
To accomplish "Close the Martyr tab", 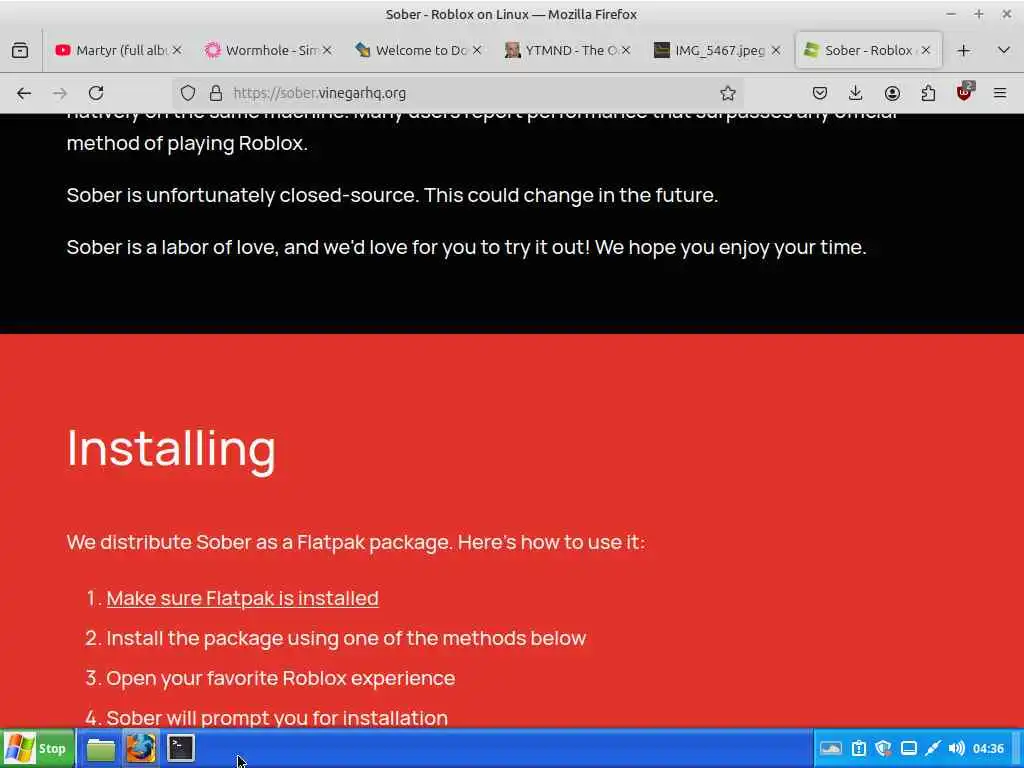I will point(177,50).
